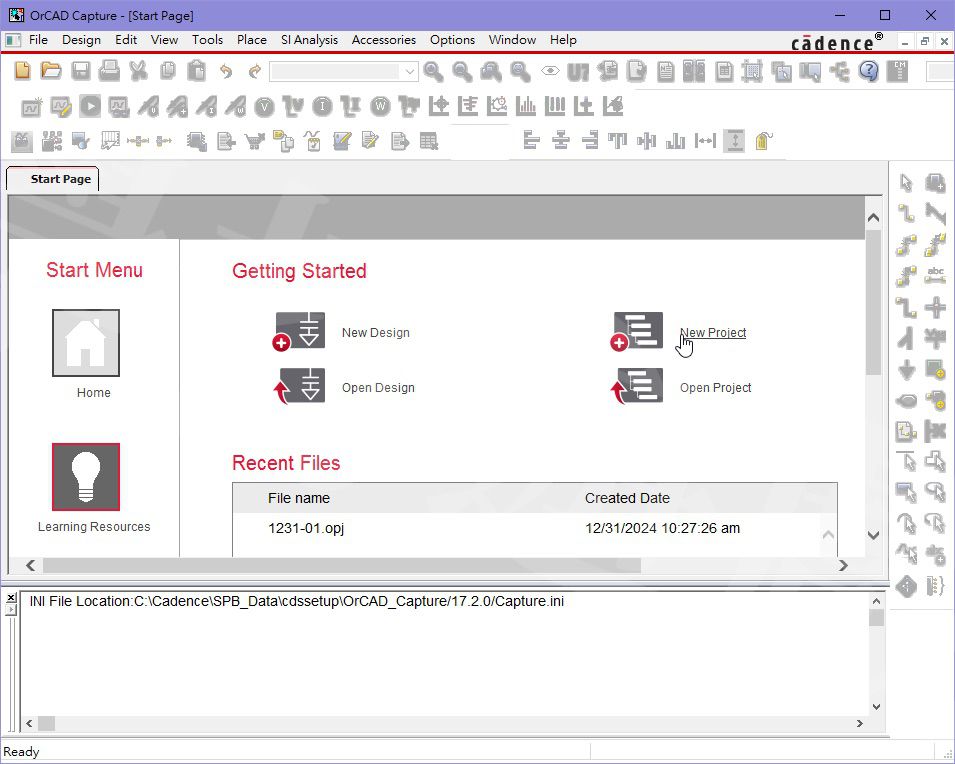This screenshot has width=955, height=764.
Task: Click the Open Project link
Action: point(715,387)
